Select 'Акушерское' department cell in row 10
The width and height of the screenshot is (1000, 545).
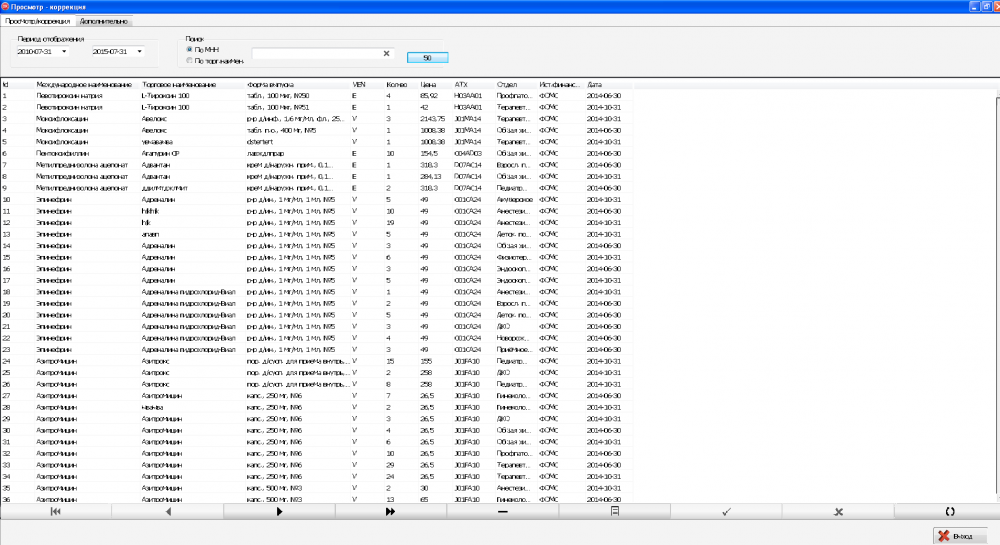coord(514,200)
